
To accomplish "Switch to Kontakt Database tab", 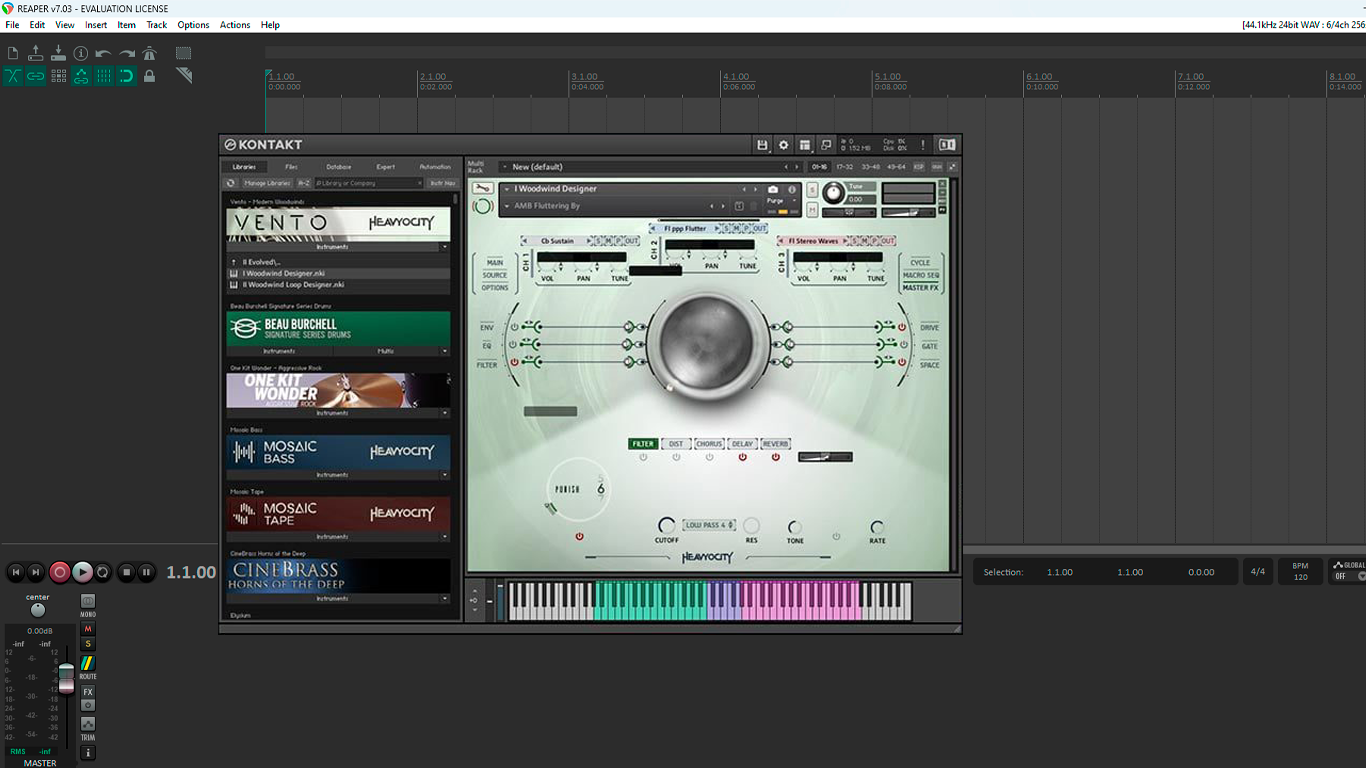I will (338, 167).
